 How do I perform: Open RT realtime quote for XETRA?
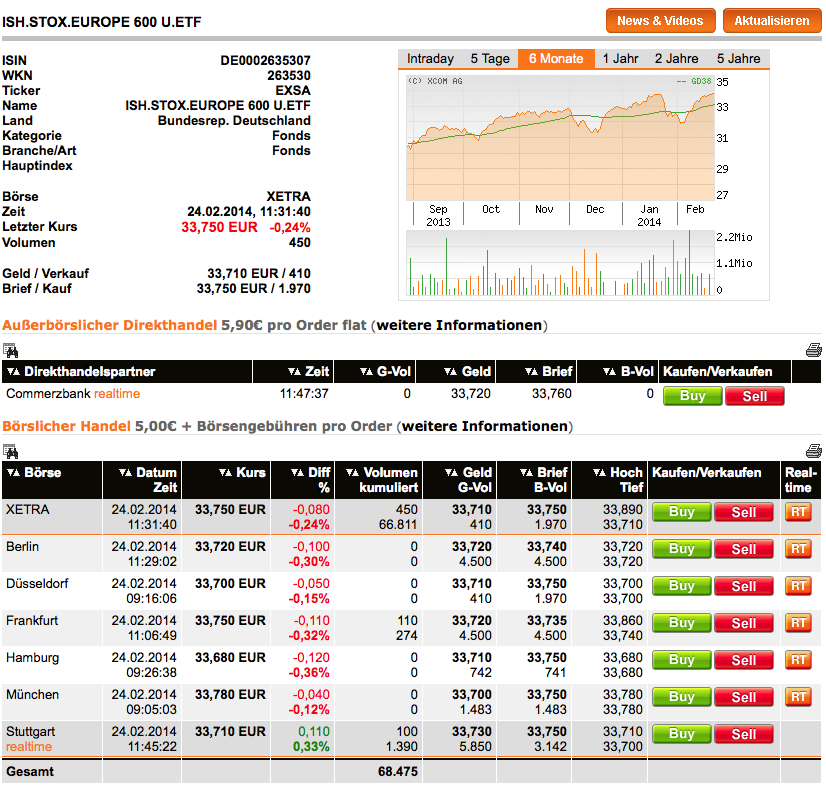[x=798, y=512]
